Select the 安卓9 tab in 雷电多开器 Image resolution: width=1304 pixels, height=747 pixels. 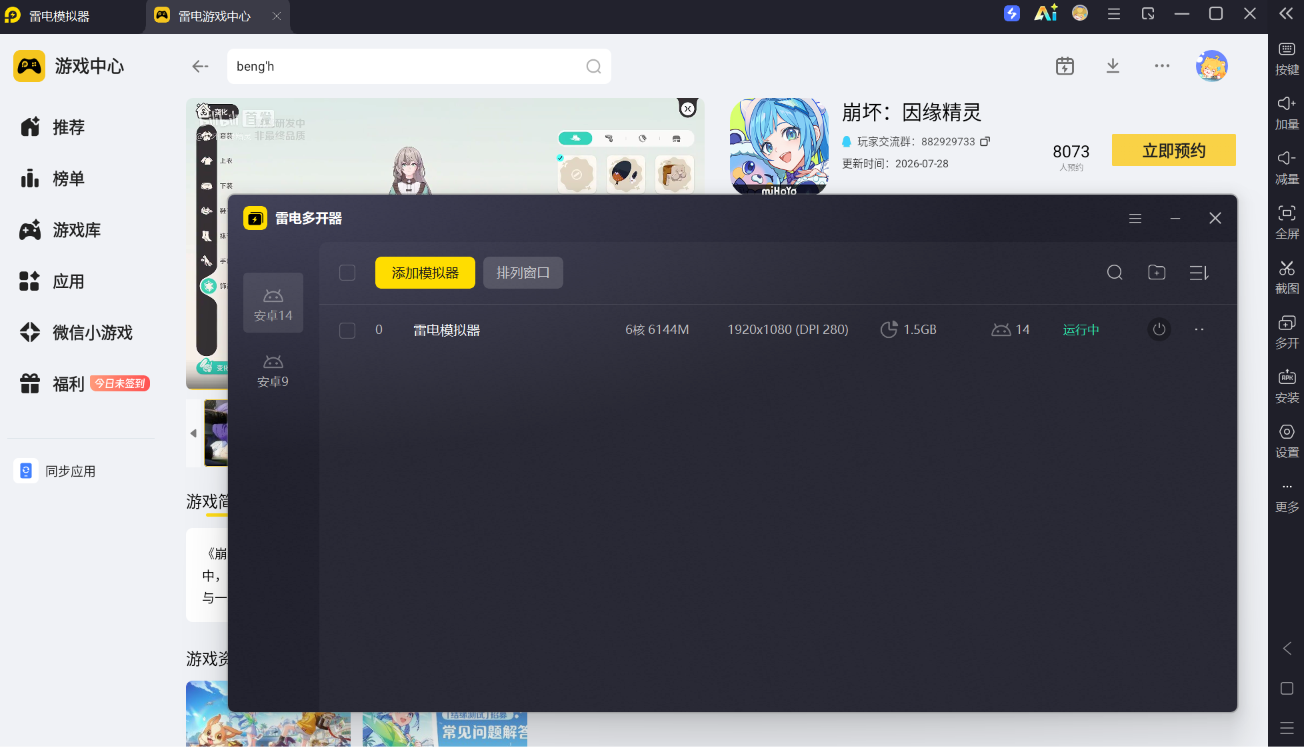coord(273,370)
